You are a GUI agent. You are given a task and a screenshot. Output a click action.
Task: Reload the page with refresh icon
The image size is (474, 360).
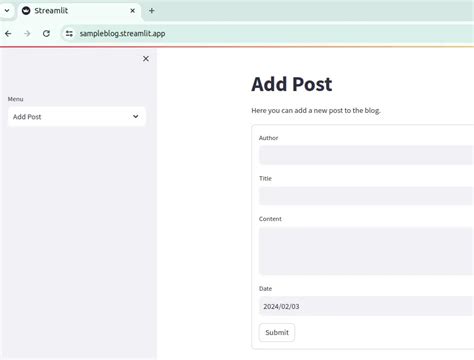pyautogui.click(x=46, y=33)
